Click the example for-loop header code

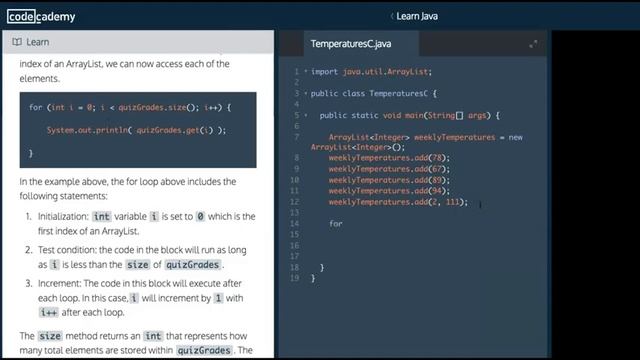[130, 107]
